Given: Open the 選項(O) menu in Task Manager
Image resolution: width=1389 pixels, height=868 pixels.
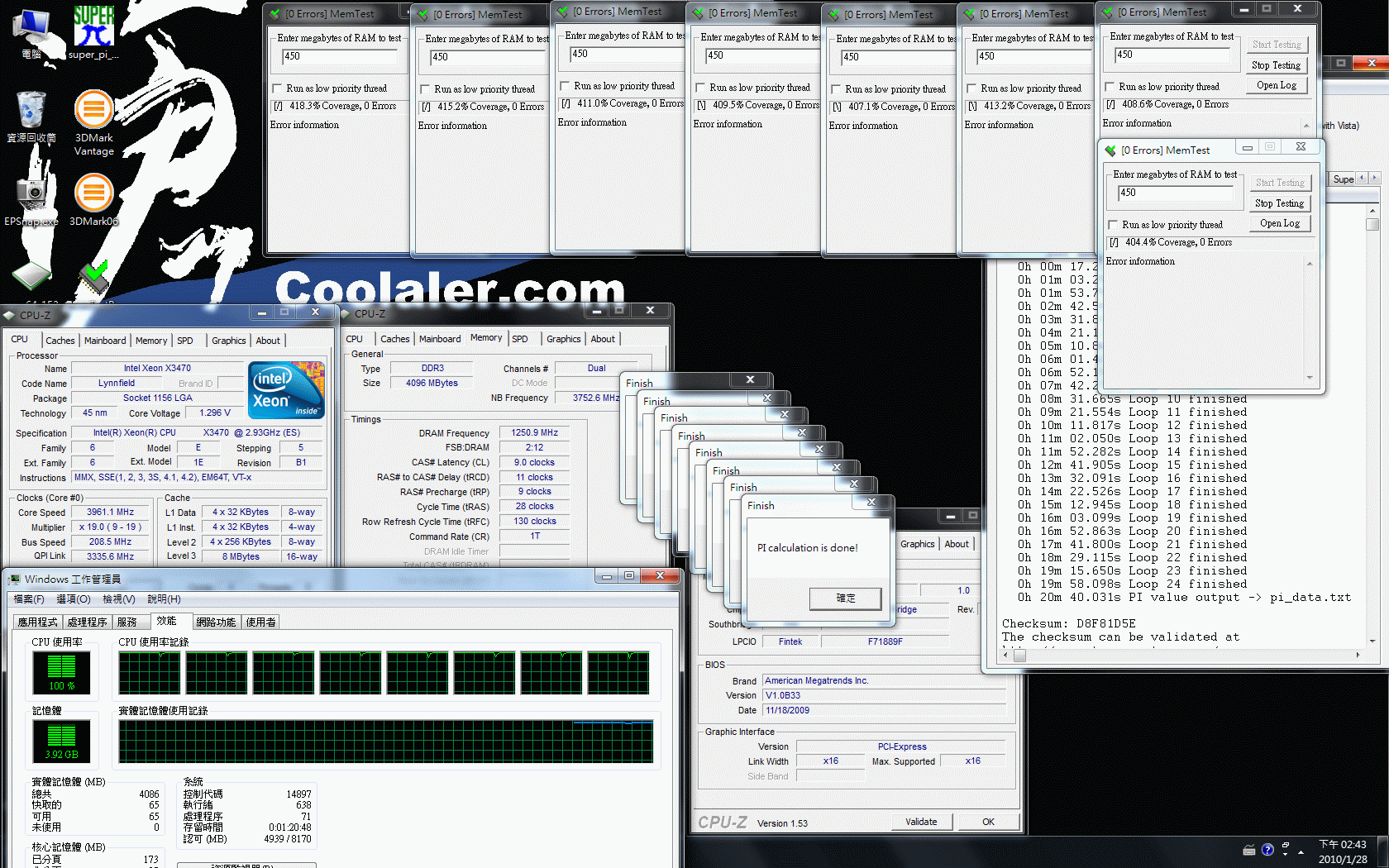Looking at the screenshot, I should point(73,599).
